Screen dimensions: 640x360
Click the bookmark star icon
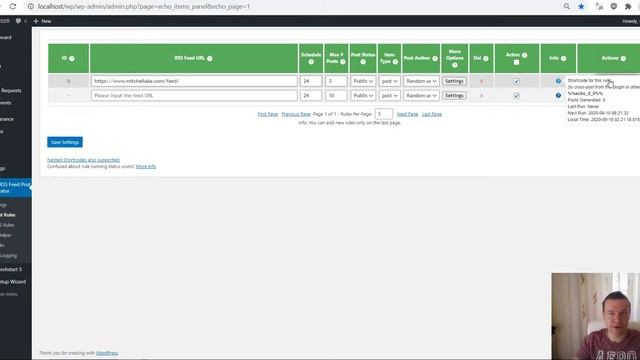581,7
